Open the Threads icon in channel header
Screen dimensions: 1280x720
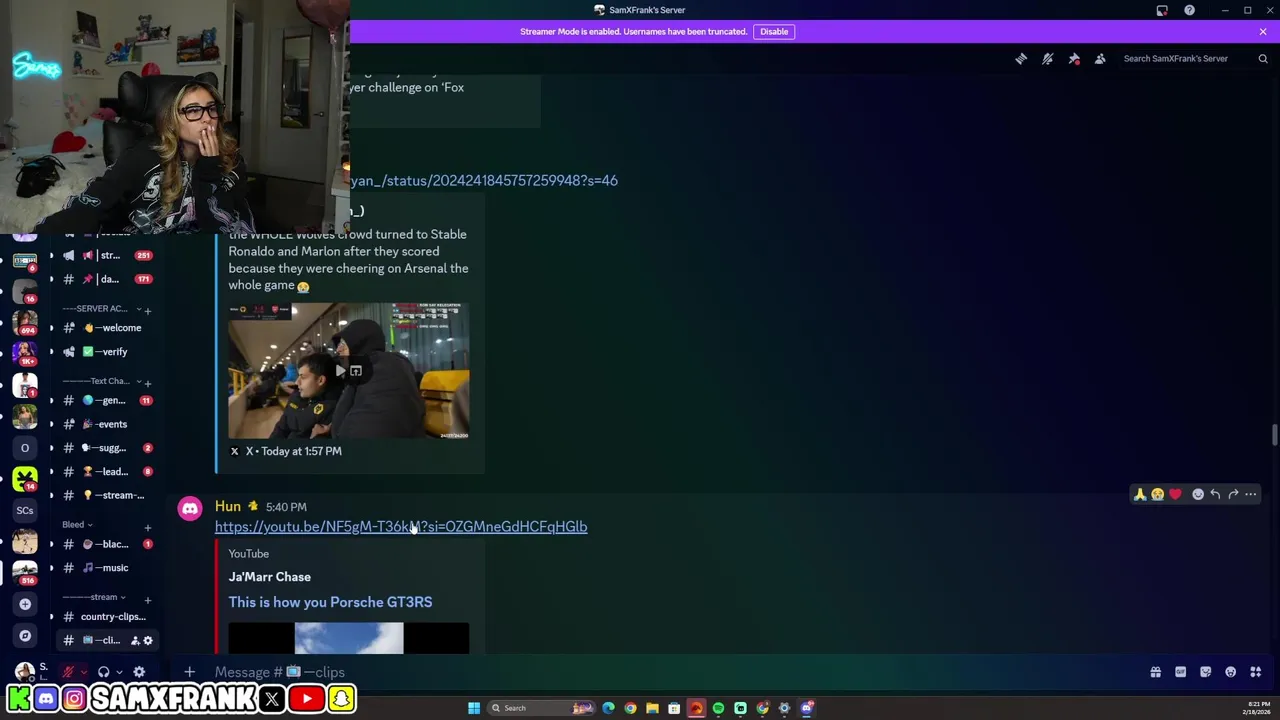coord(1021,59)
